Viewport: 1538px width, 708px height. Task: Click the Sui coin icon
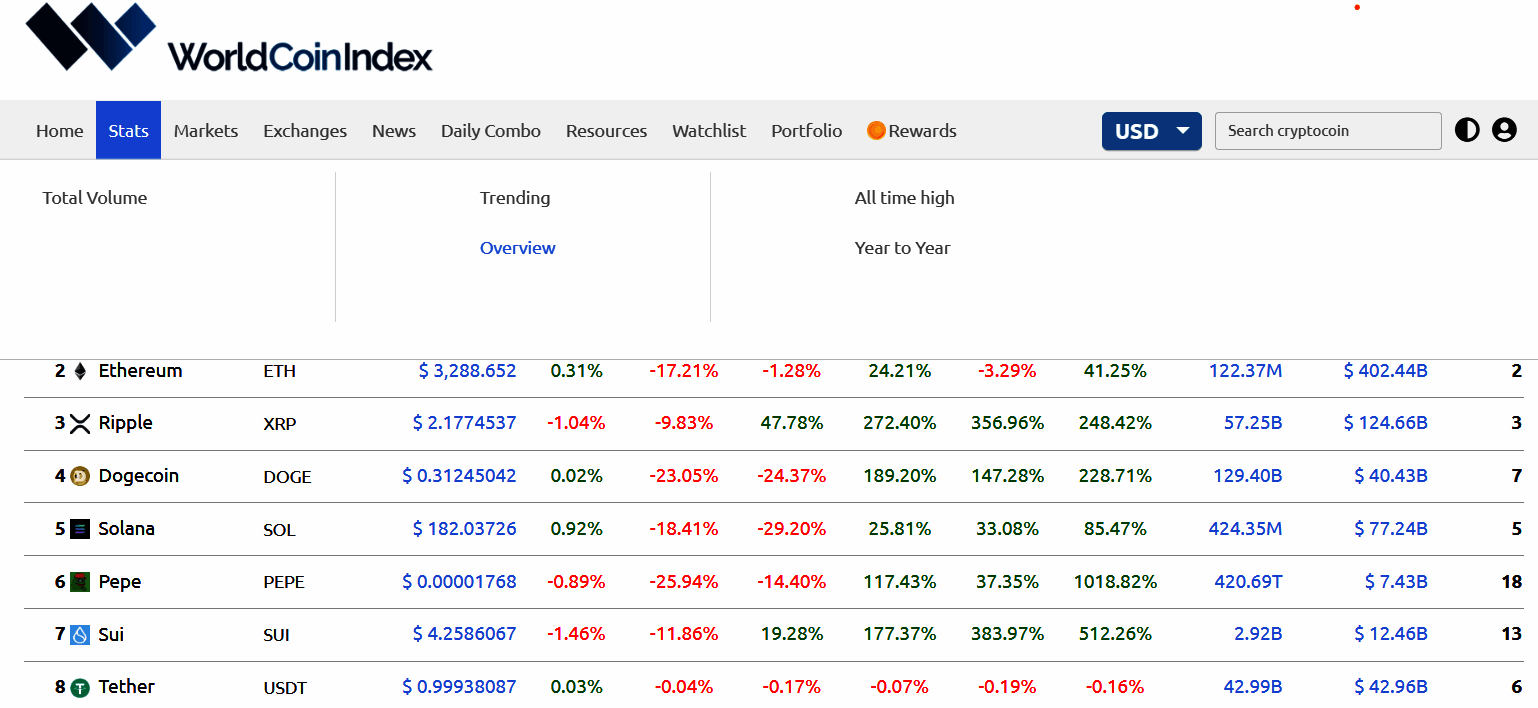point(79,635)
